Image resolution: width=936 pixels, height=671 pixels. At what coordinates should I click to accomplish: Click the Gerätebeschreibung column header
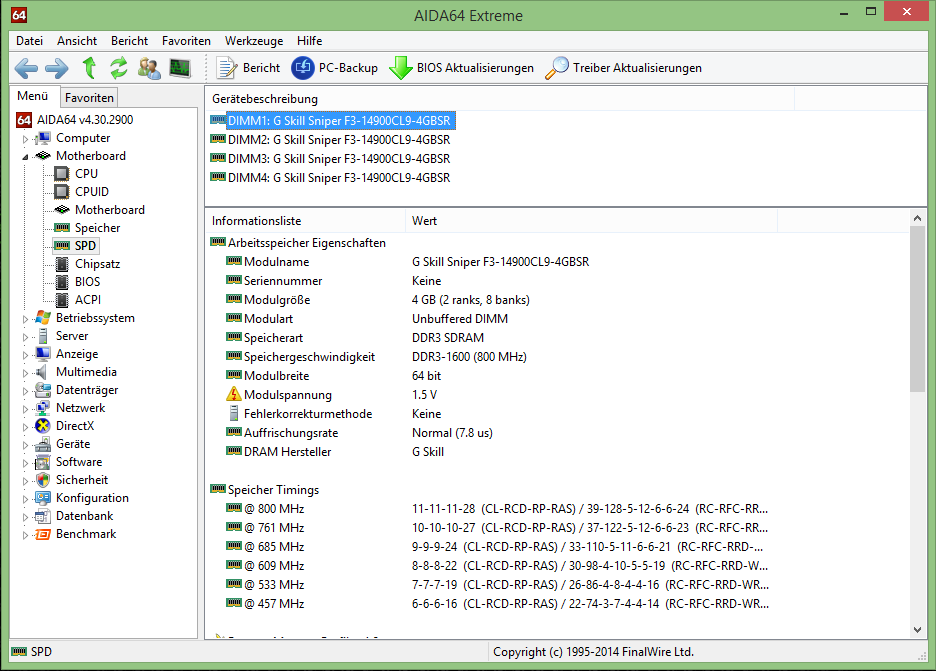(500, 99)
